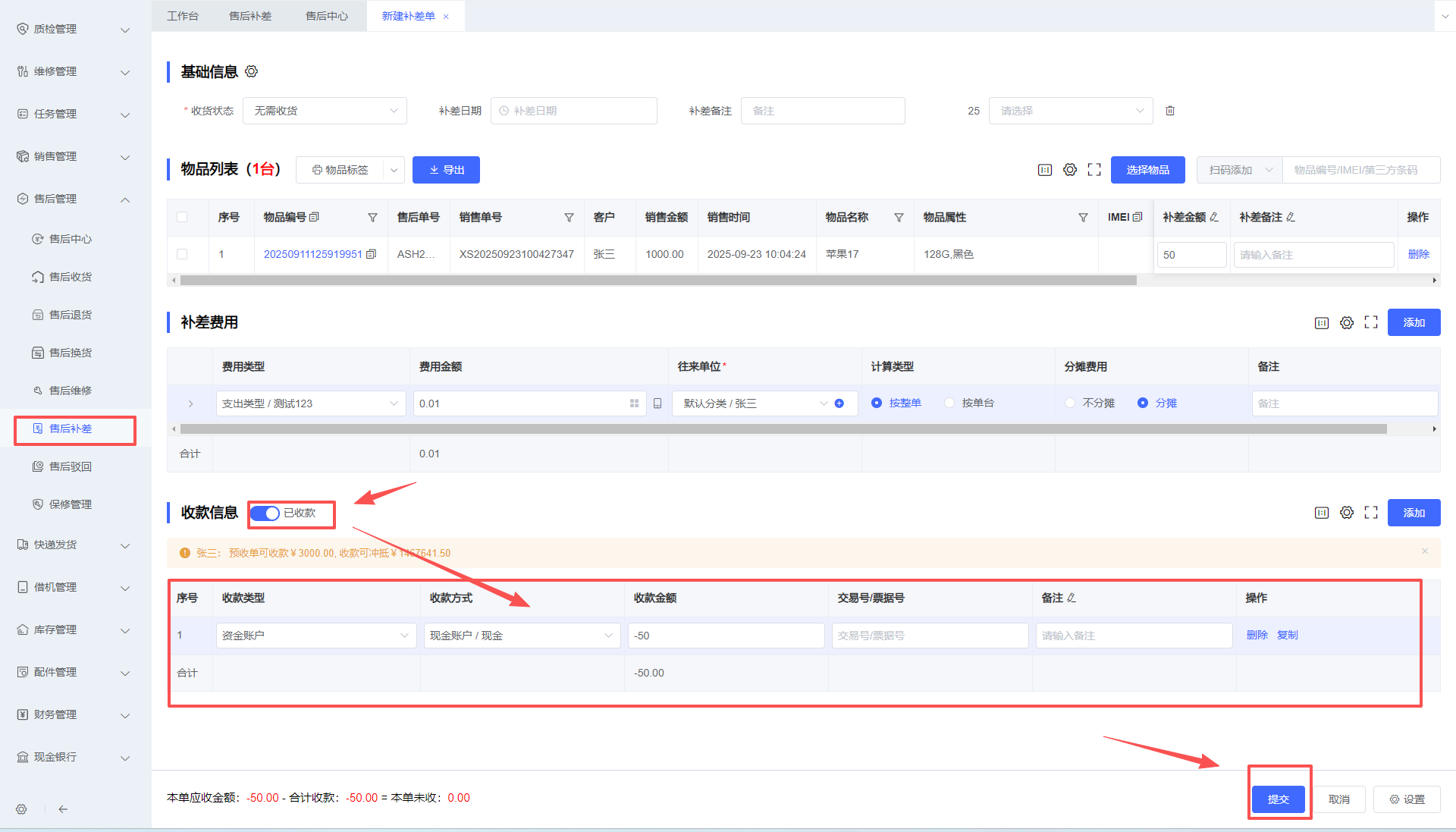Click copy icon next to item number 20250911125919951
Image resolution: width=1456 pixels, height=832 pixels.
(x=371, y=254)
